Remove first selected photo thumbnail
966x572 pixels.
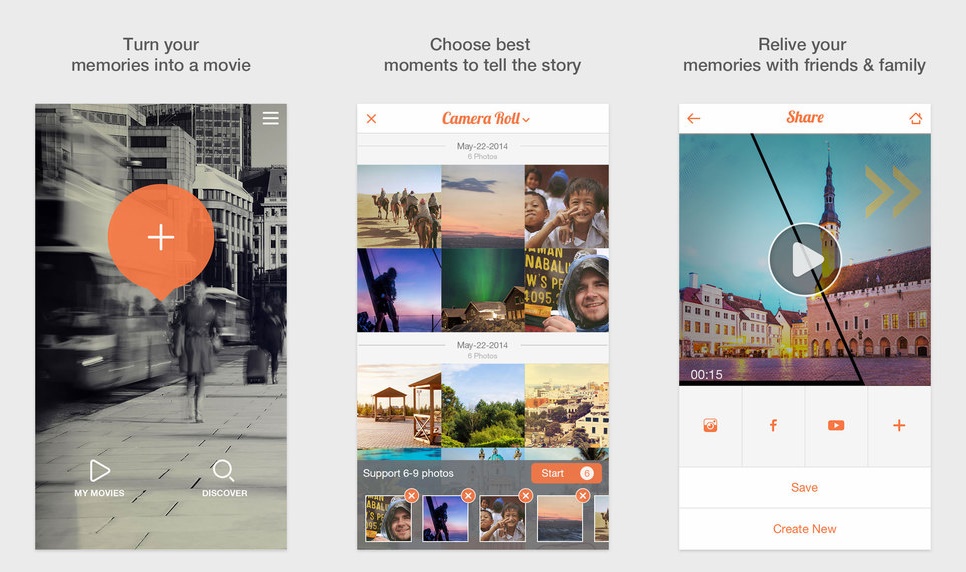click(x=411, y=496)
